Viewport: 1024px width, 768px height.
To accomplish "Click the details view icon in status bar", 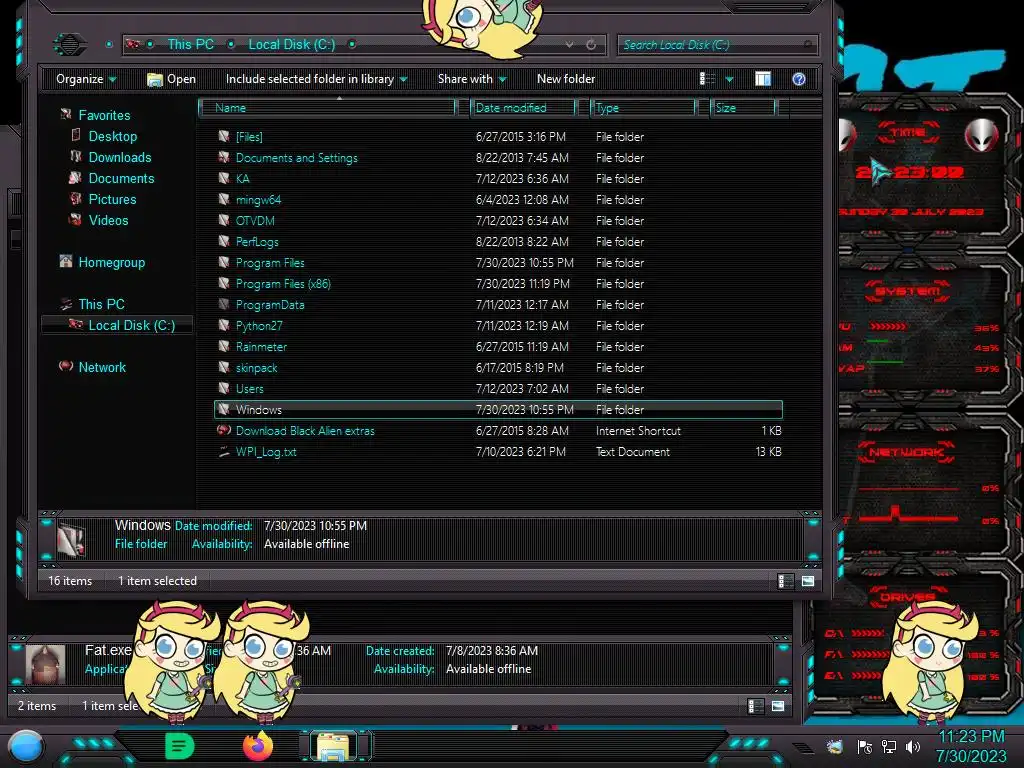I will pos(785,581).
